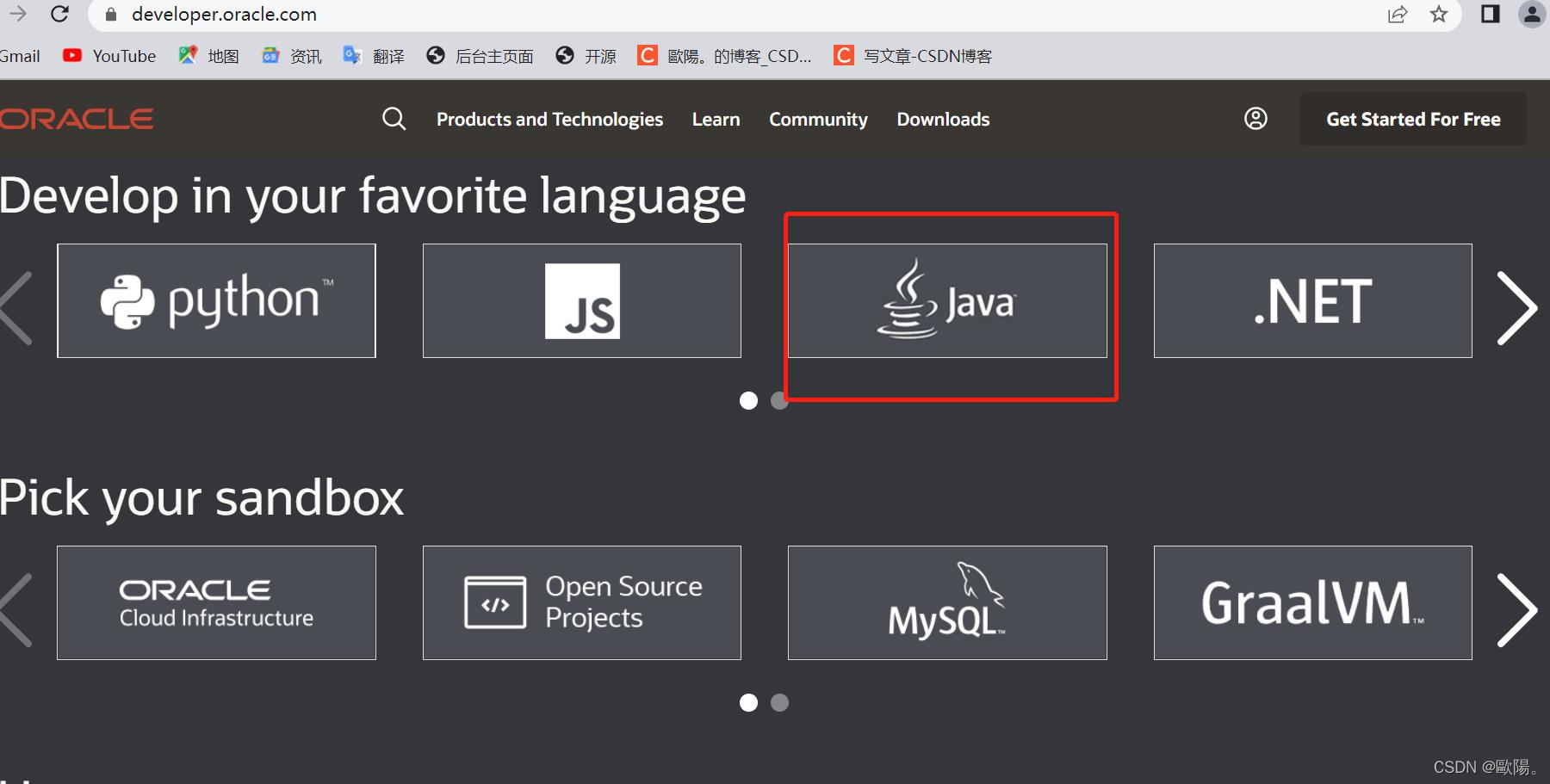Select second language carousel page dot

(779, 401)
